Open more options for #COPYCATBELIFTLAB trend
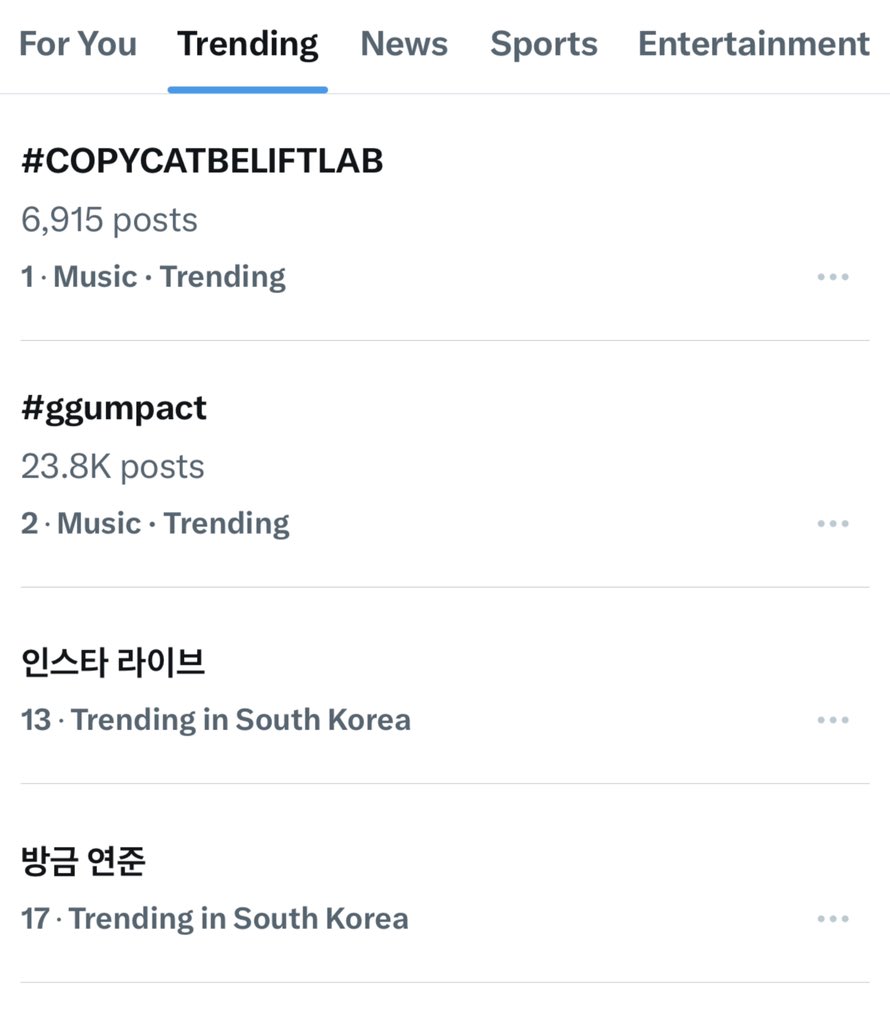890x1024 pixels. 832,277
